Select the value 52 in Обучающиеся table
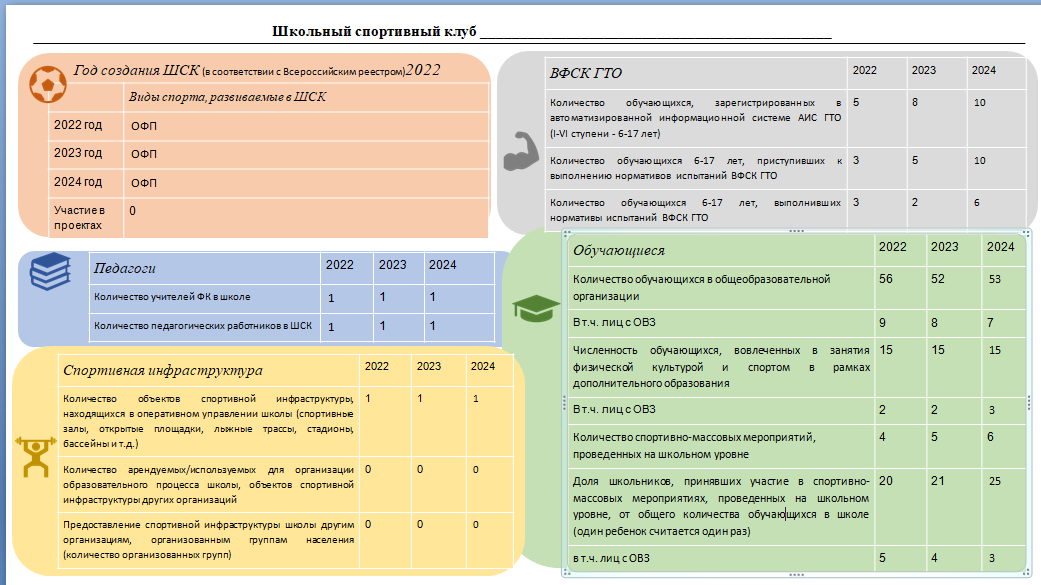The image size is (1041, 585). click(x=937, y=279)
